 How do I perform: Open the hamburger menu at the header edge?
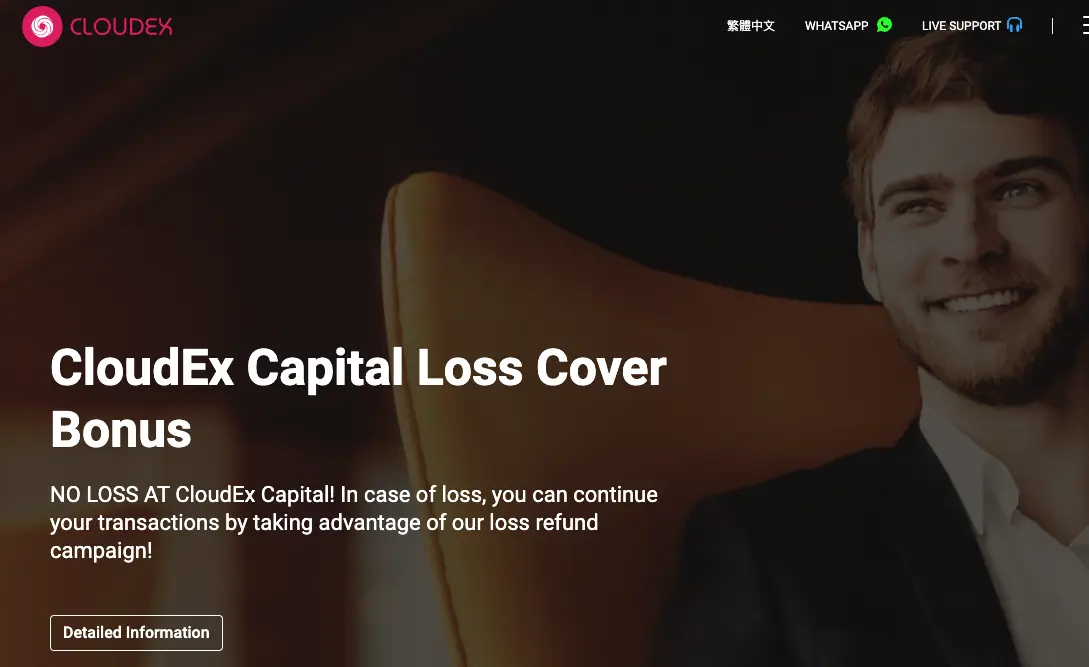1085,26
